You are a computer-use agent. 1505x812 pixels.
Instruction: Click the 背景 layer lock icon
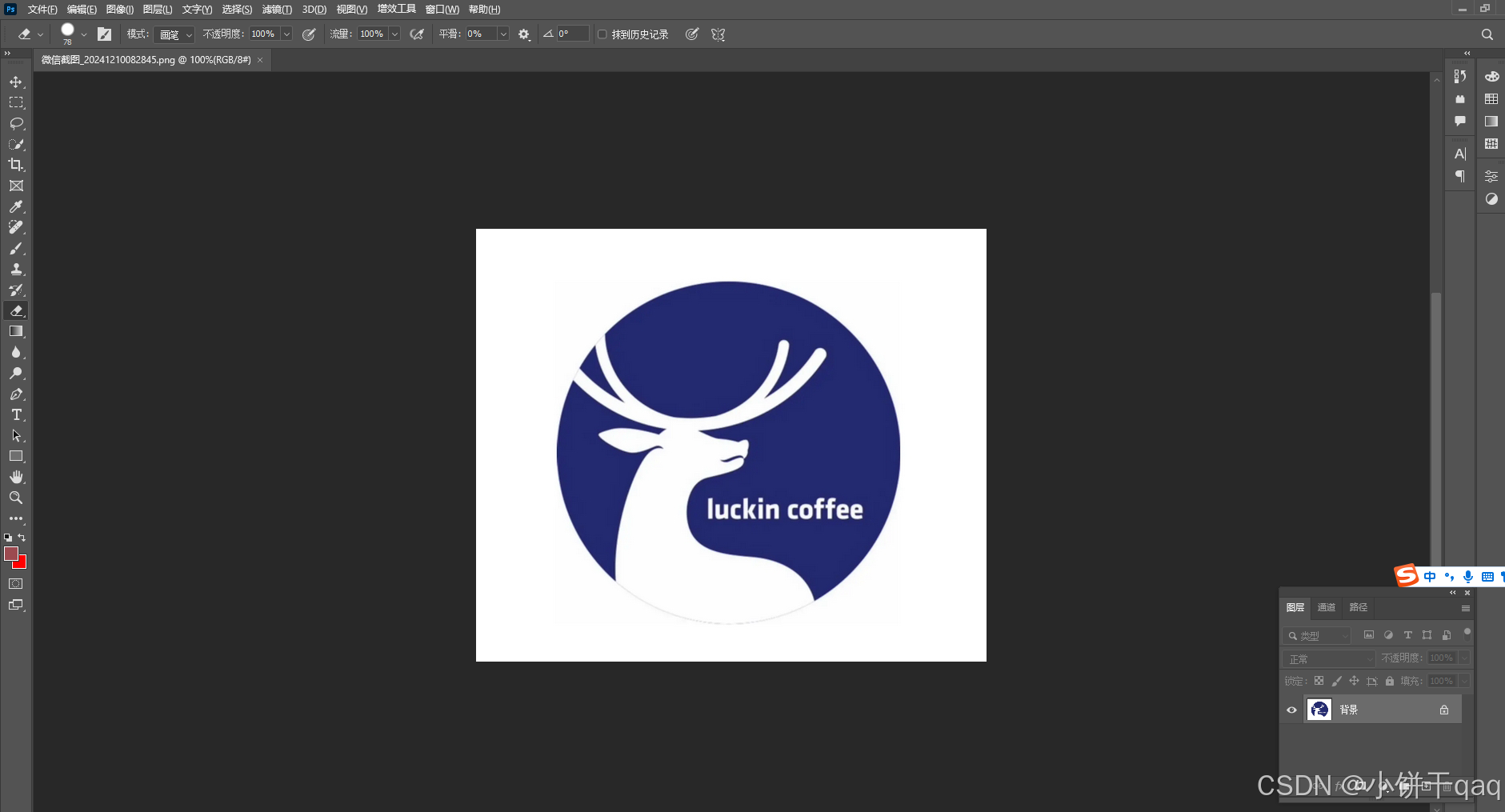[1444, 710]
